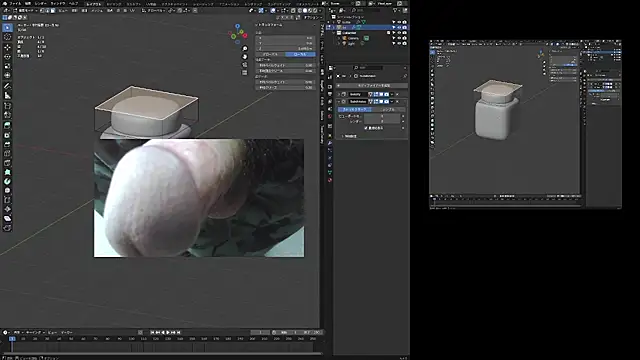This screenshot has height=360, width=640.
Task: Select the Move tool
Action: pyautogui.click(x=7, y=47)
